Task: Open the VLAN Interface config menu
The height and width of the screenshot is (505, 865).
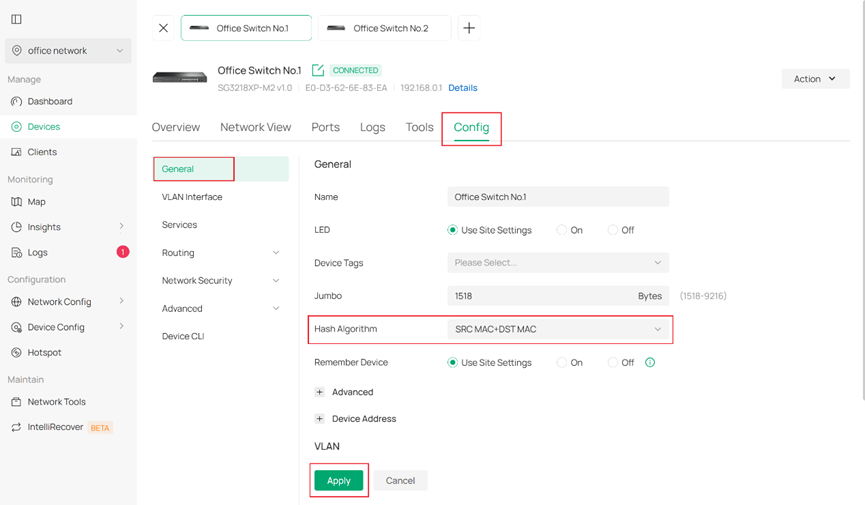Action: pyautogui.click(x=192, y=197)
